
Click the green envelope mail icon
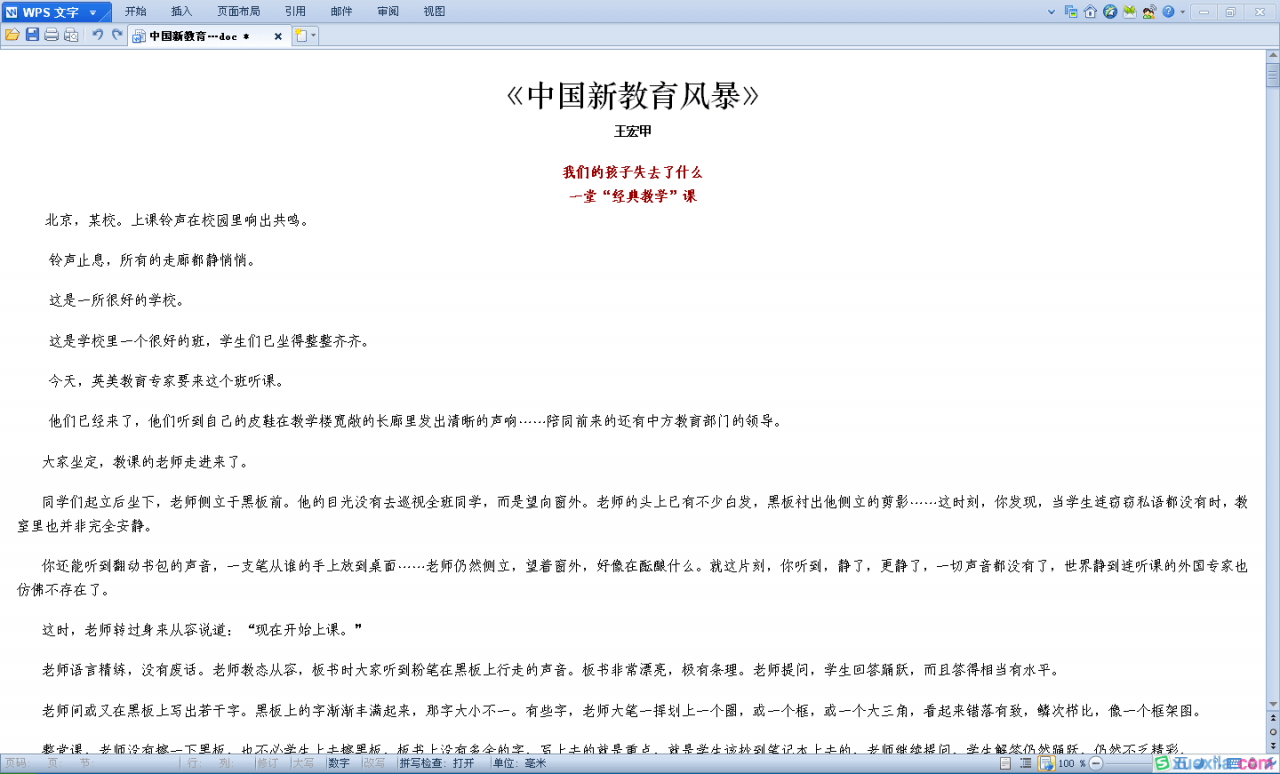pos(1130,11)
